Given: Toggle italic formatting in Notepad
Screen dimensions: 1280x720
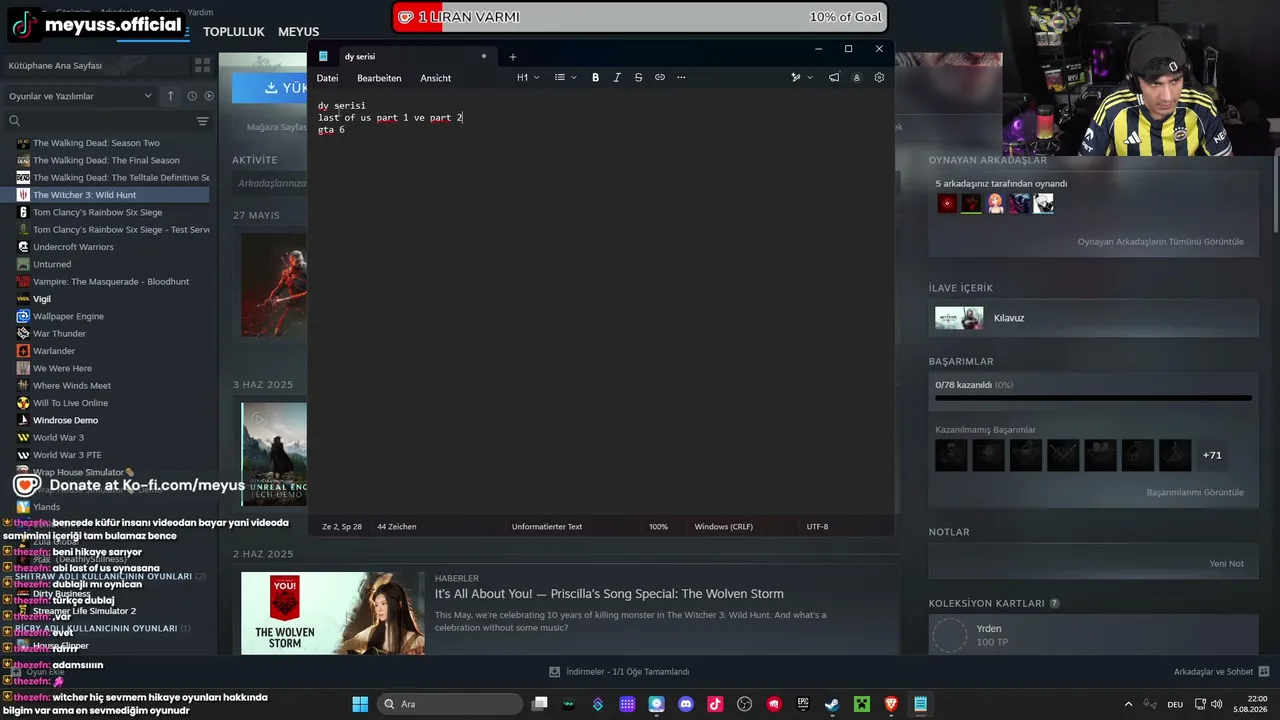Looking at the screenshot, I should tap(617, 77).
